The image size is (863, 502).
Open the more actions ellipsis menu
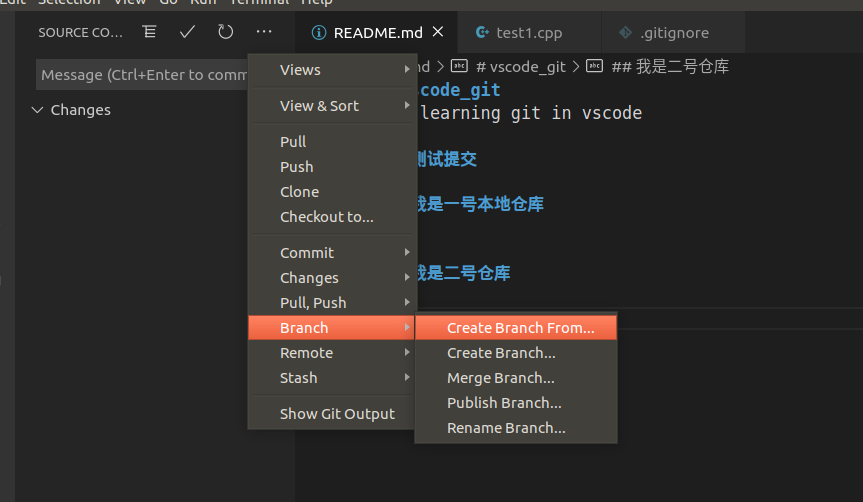coord(264,32)
